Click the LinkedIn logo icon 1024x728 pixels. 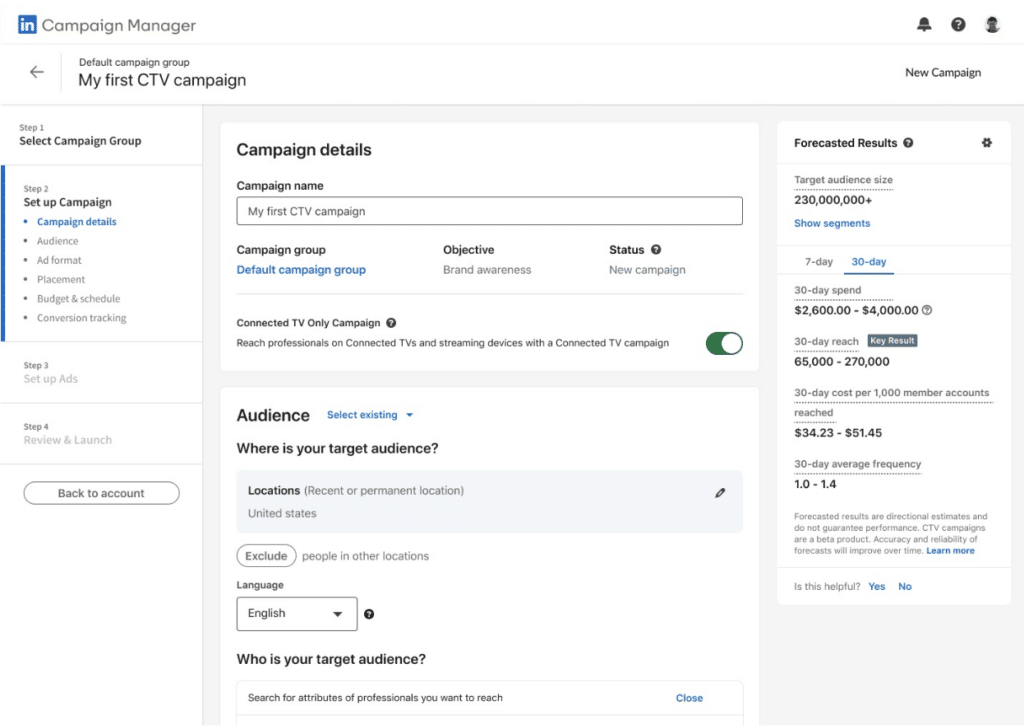[27, 25]
